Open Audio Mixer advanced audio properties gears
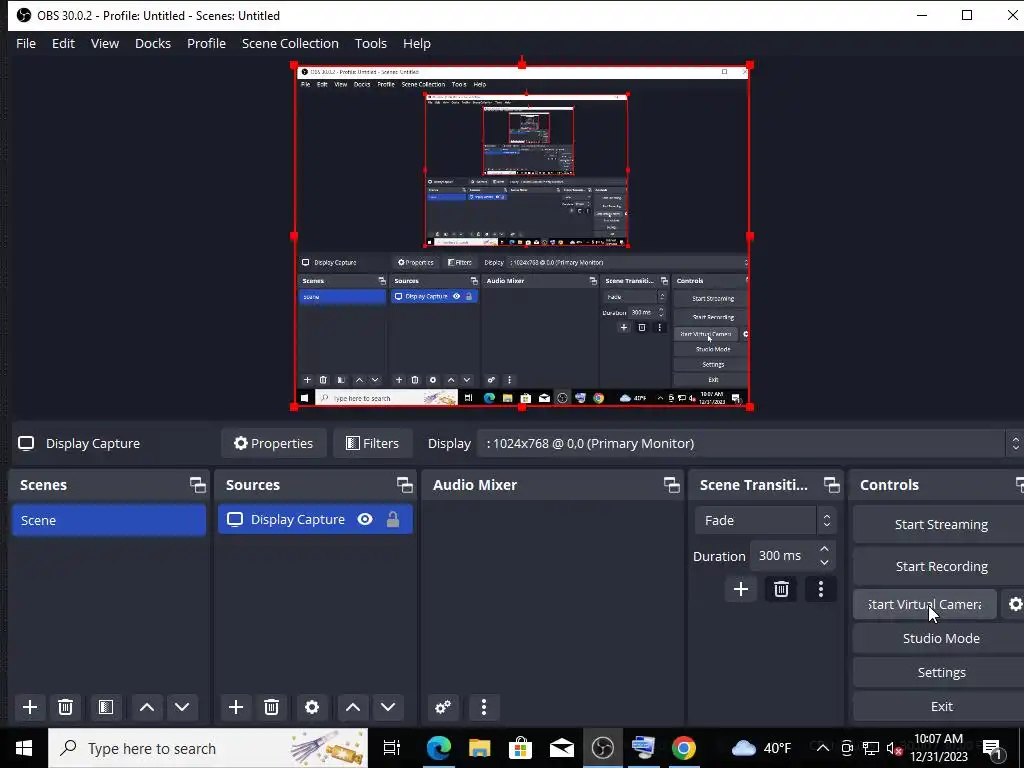The width and height of the screenshot is (1024, 768). (443, 707)
